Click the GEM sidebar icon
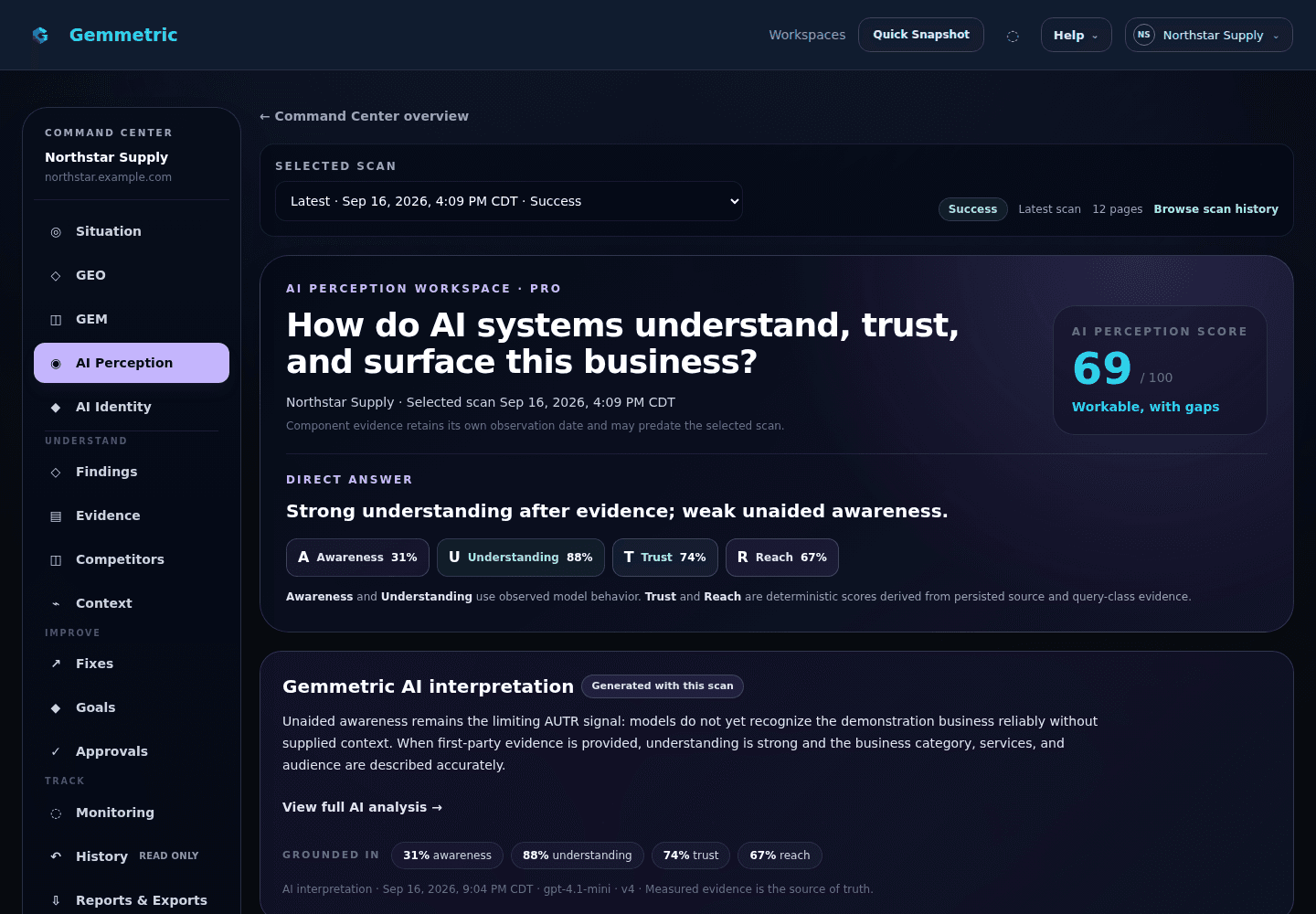The width and height of the screenshot is (1316, 914). pyautogui.click(x=56, y=320)
